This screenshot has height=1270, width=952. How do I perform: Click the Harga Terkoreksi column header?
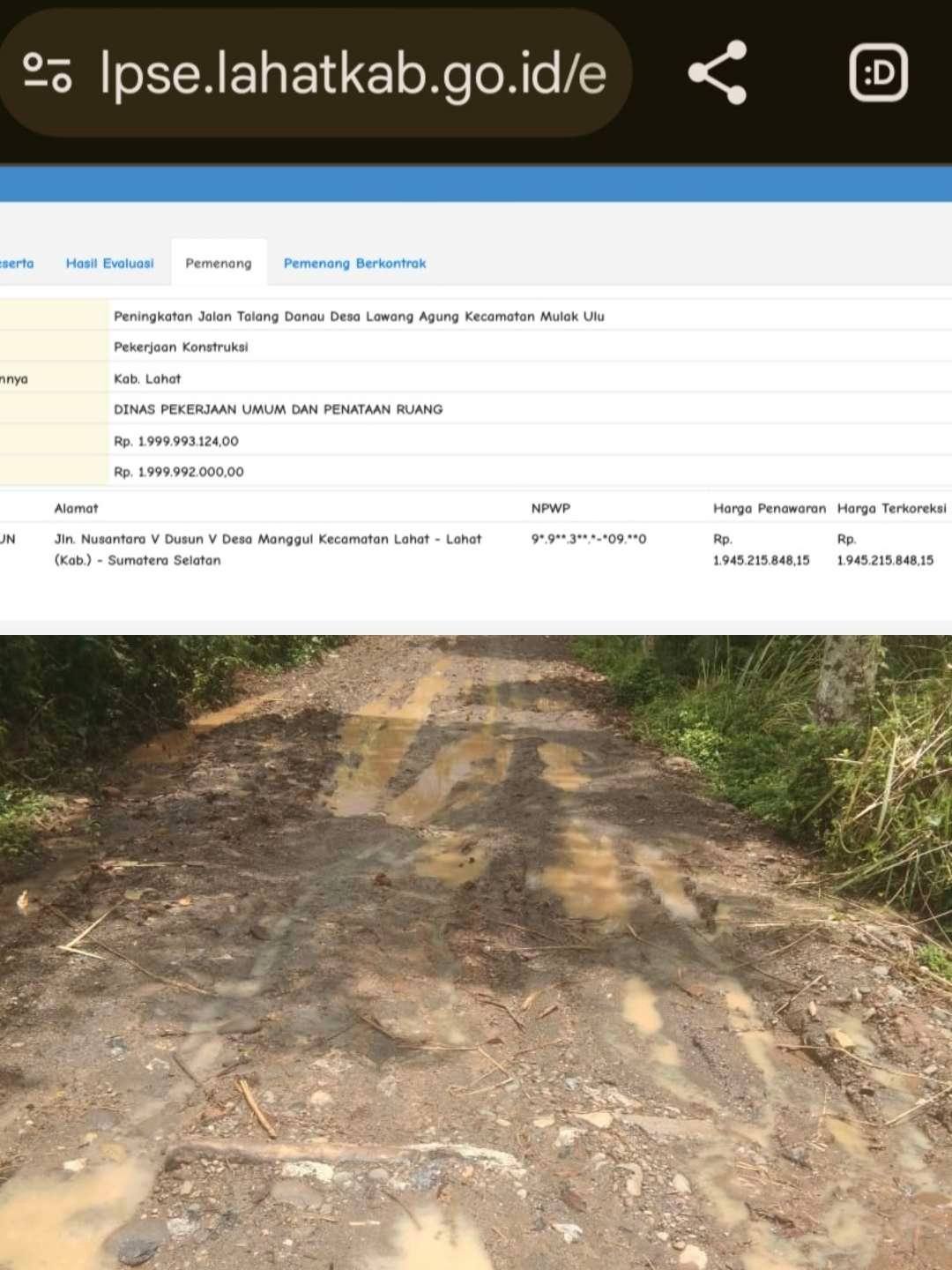pos(891,508)
